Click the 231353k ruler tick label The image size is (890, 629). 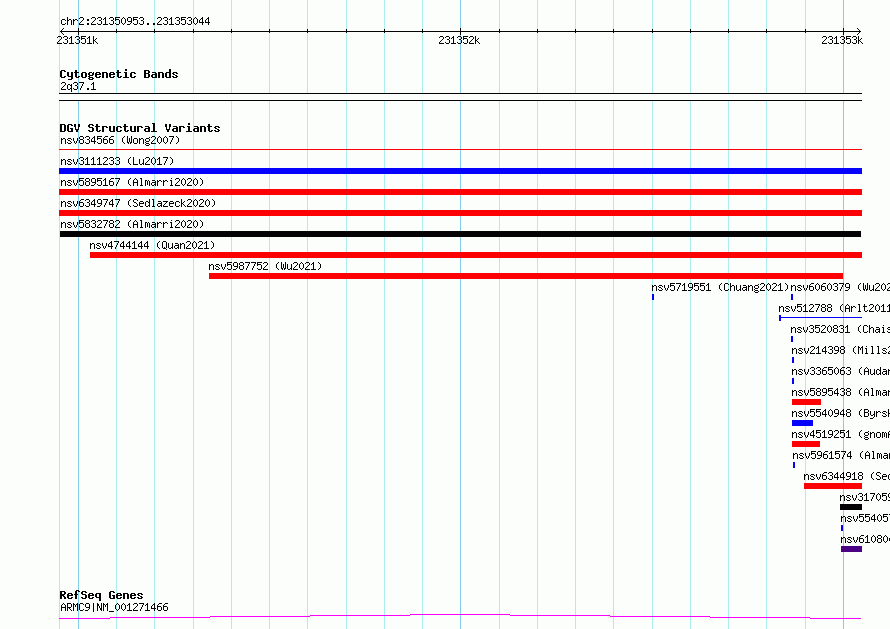point(842,40)
